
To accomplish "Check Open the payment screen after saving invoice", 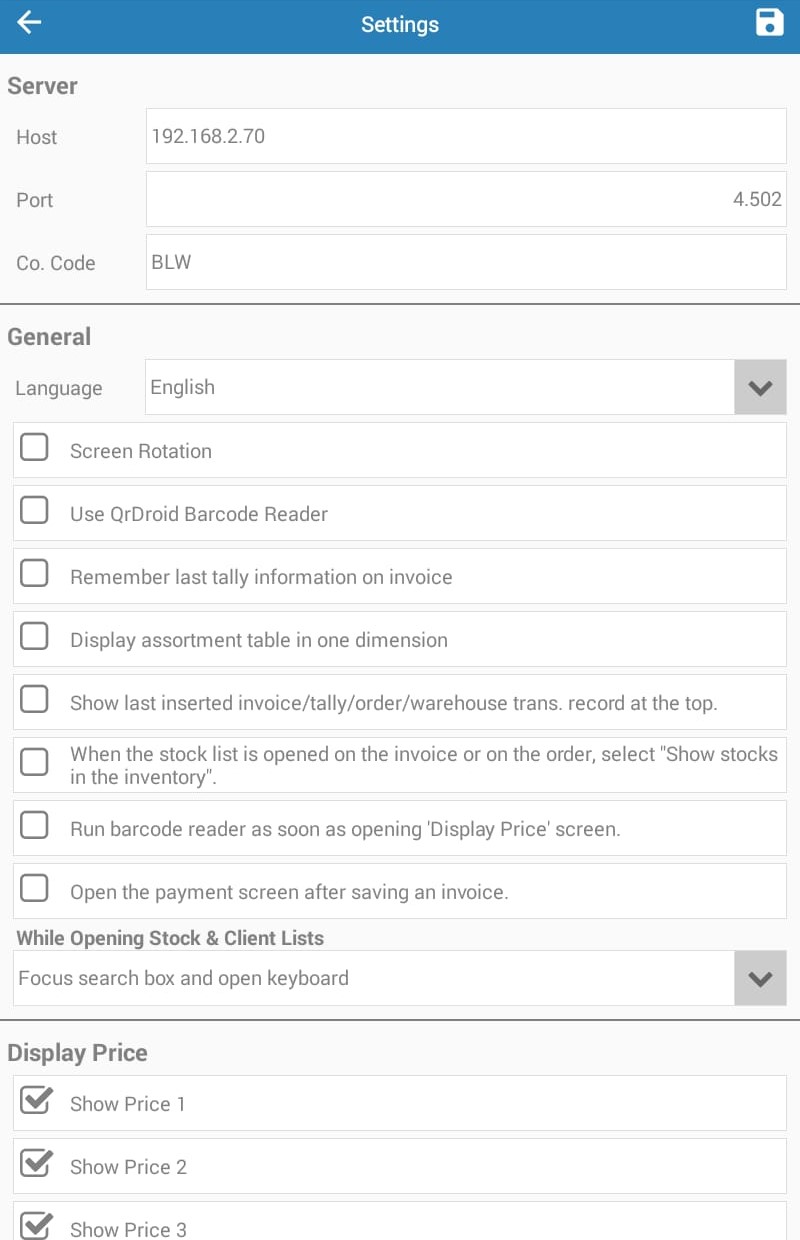I will click(34, 889).
